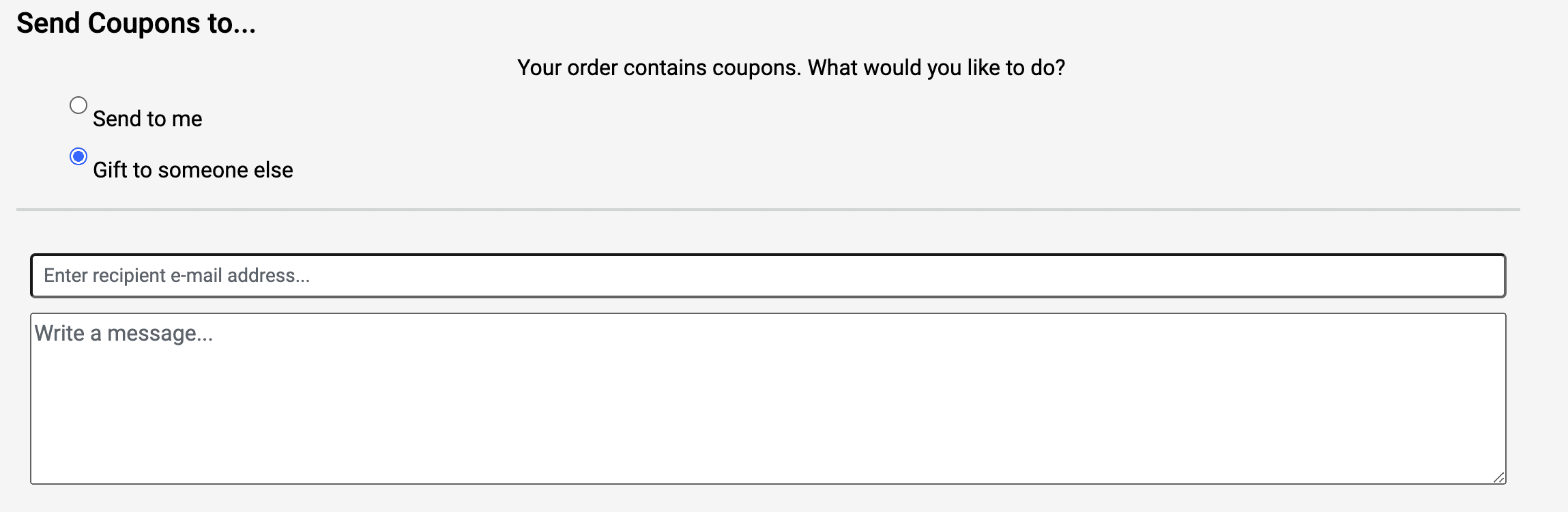The width and height of the screenshot is (1568, 512).
Task: Click the "Send to me" label text
Action: pyautogui.click(x=147, y=119)
